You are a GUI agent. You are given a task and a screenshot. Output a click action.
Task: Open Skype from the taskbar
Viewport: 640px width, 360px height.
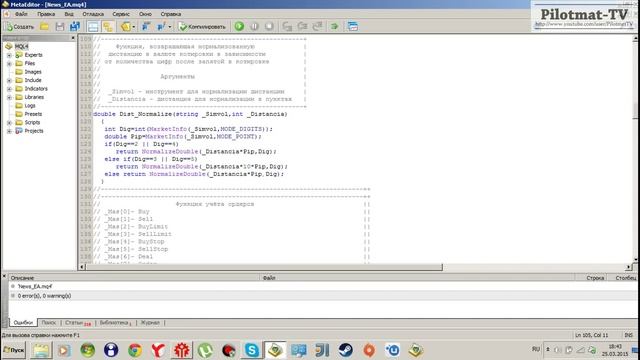click(251, 350)
